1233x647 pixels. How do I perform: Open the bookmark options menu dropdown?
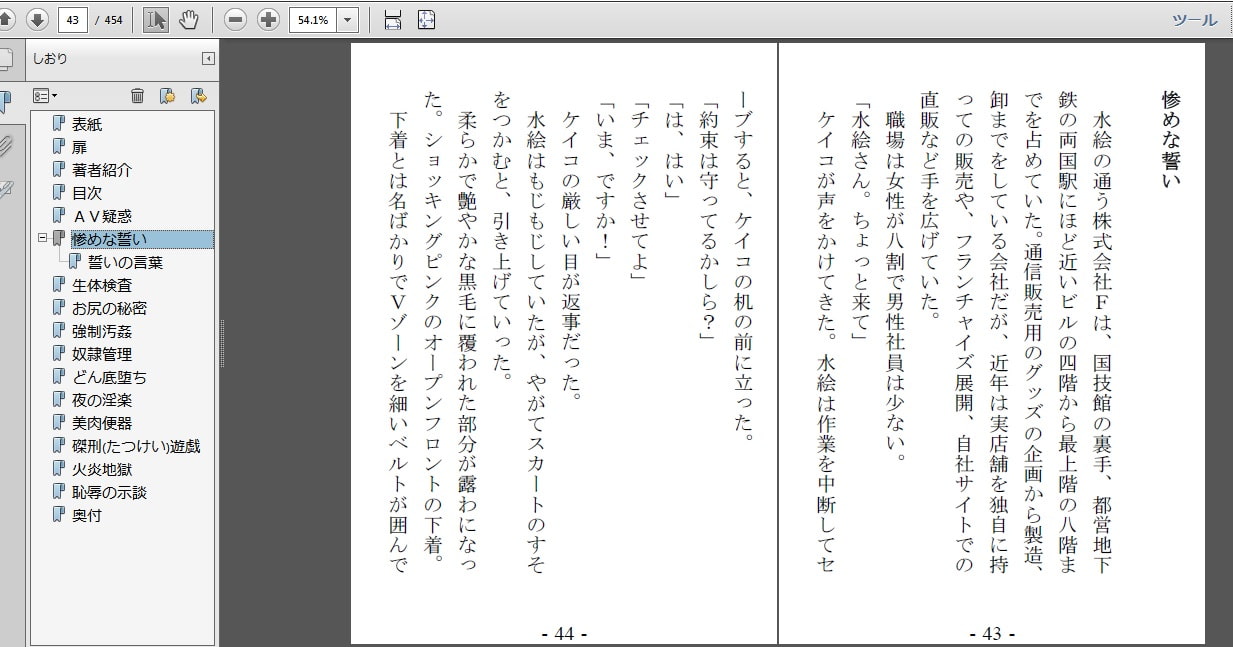pos(44,96)
